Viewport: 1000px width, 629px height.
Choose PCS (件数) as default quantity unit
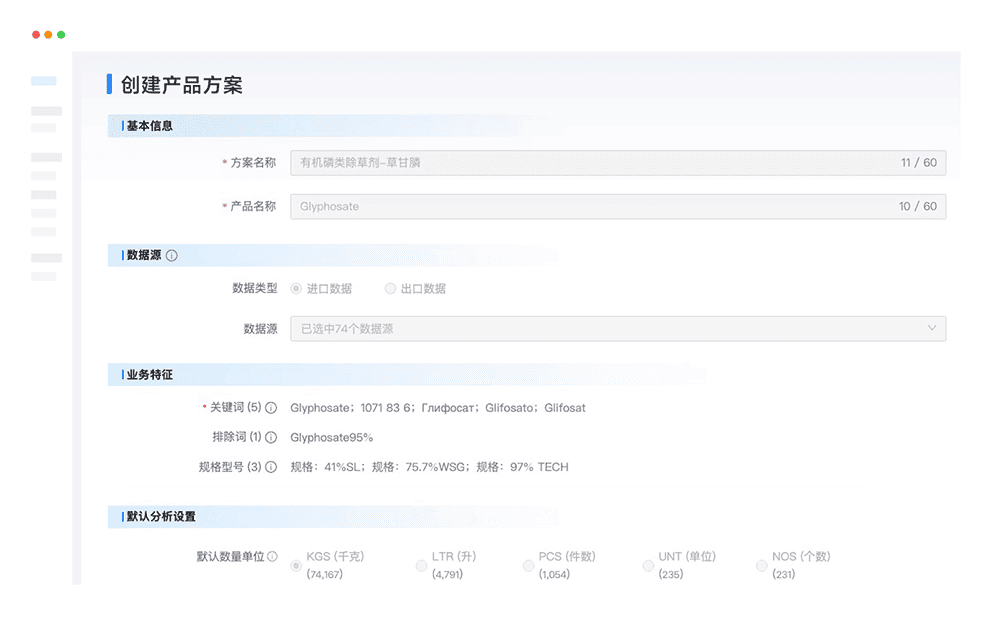(x=528, y=566)
